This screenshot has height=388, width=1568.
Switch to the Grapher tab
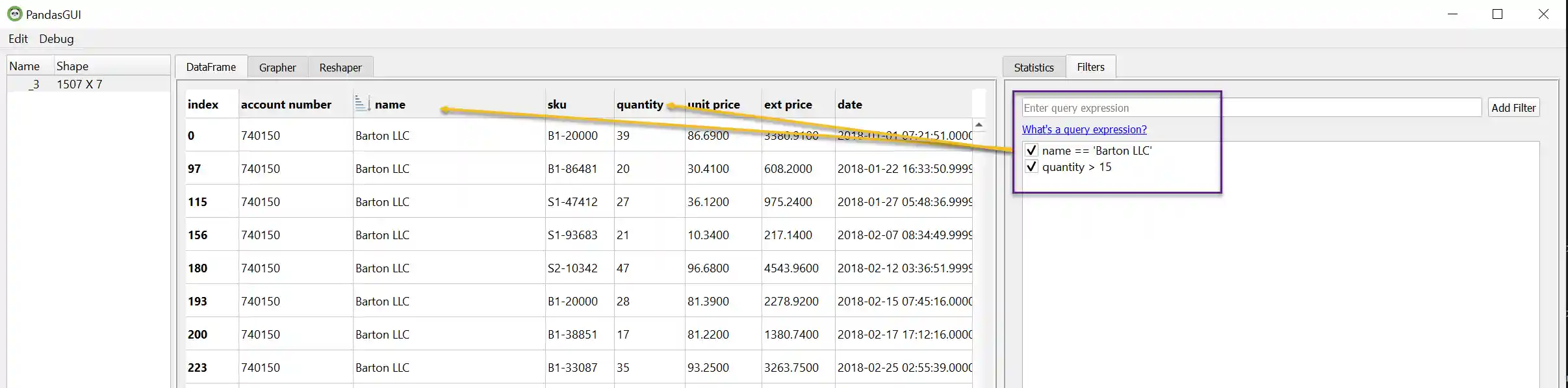(x=277, y=68)
